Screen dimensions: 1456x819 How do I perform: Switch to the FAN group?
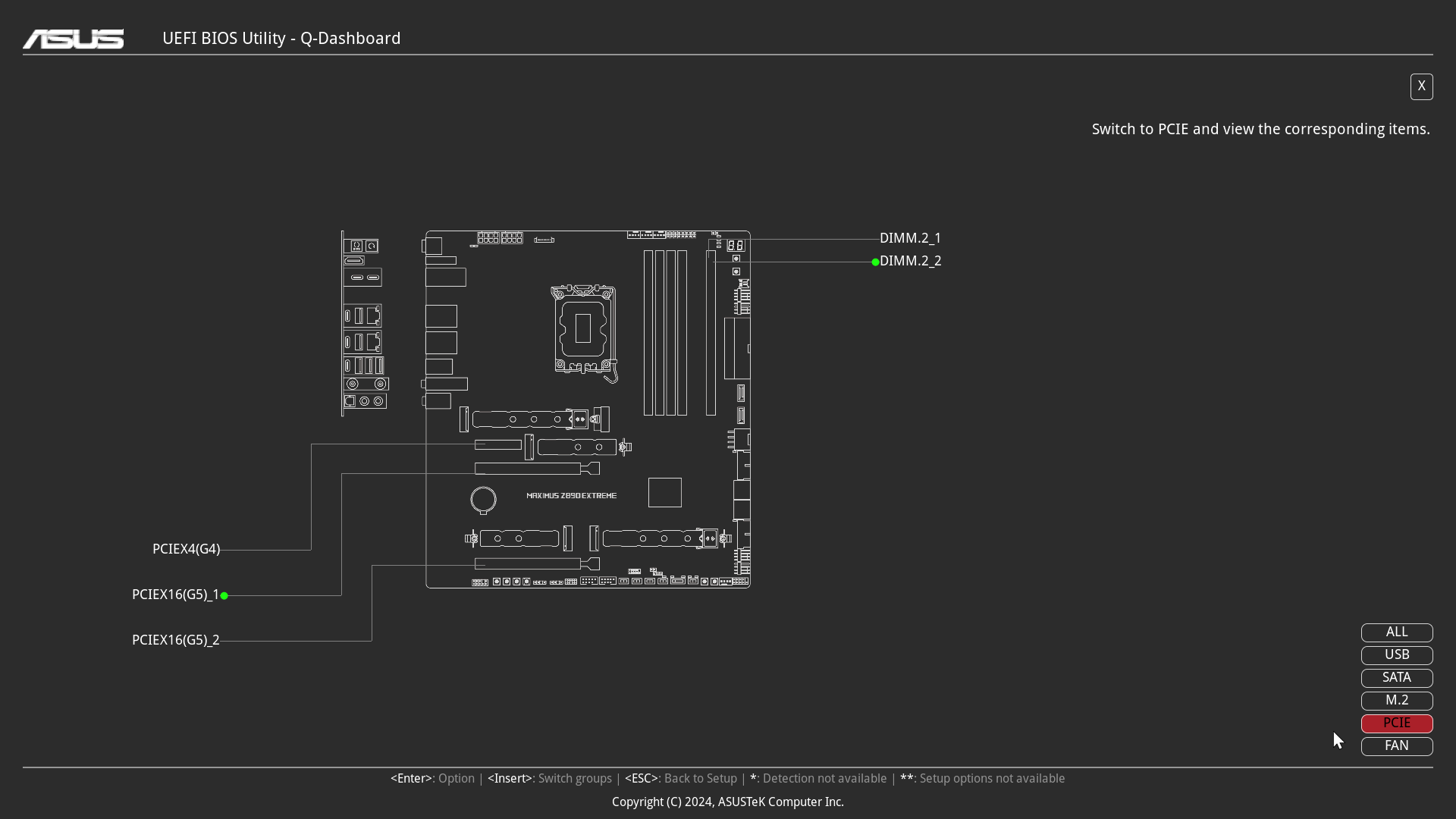tap(1397, 746)
